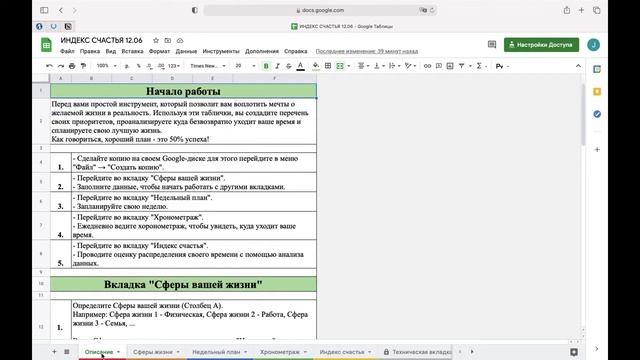Increase decimal places

(x=161, y=66)
